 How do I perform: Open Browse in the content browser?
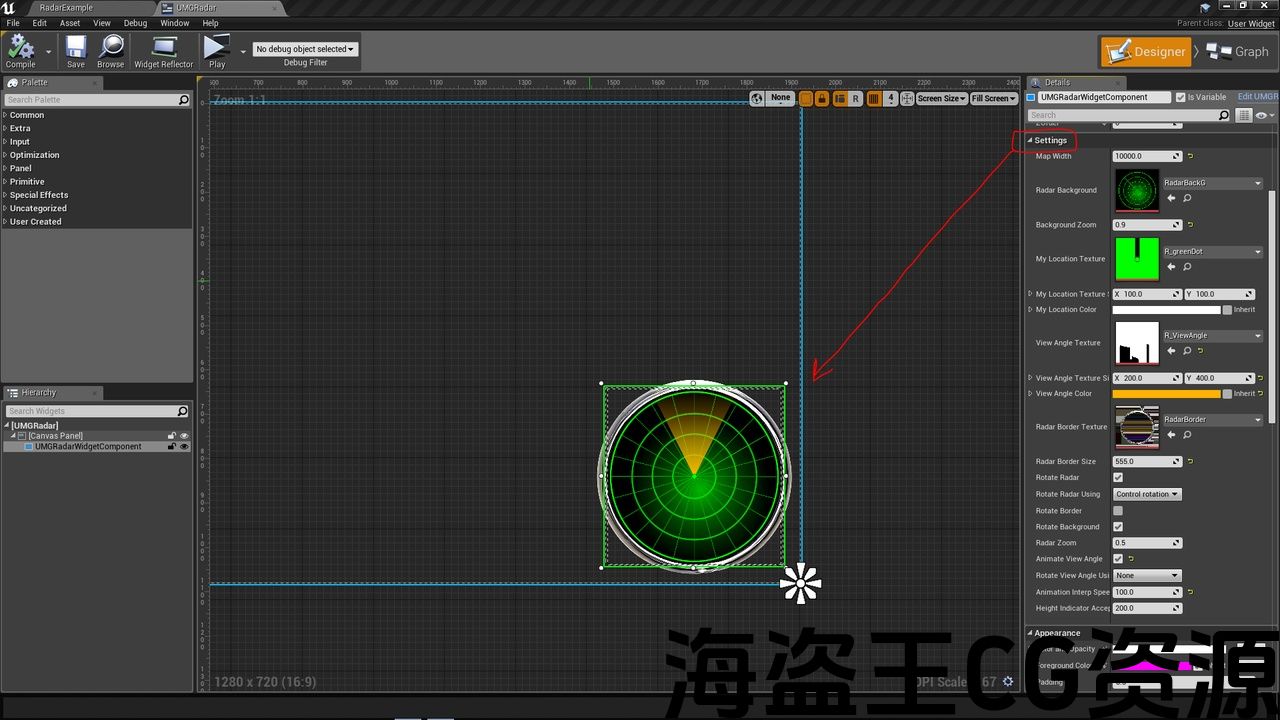[x=110, y=51]
